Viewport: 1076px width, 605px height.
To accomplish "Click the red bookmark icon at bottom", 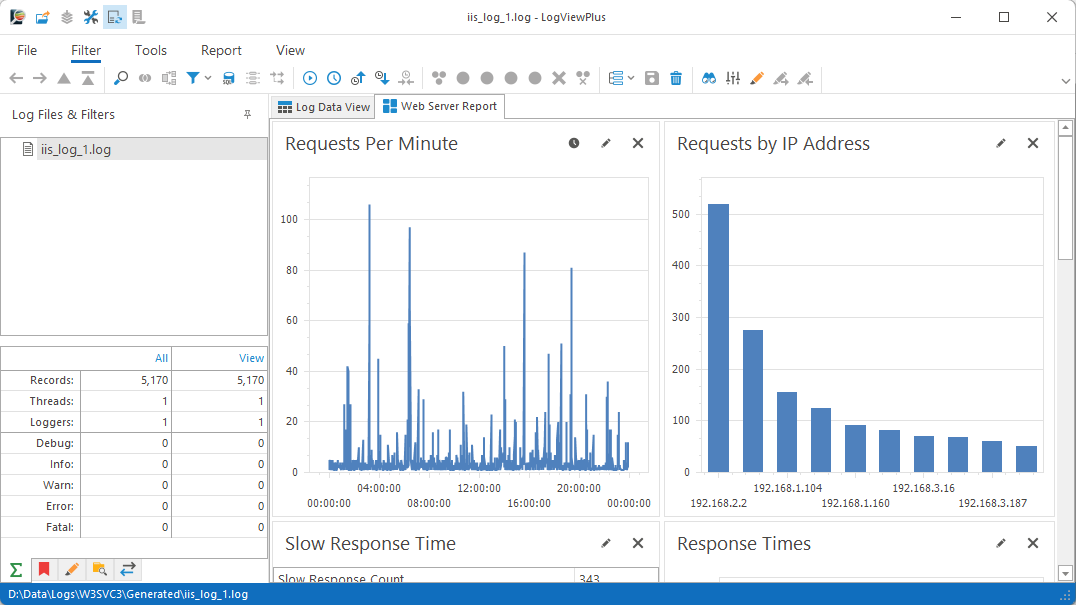I will point(44,569).
